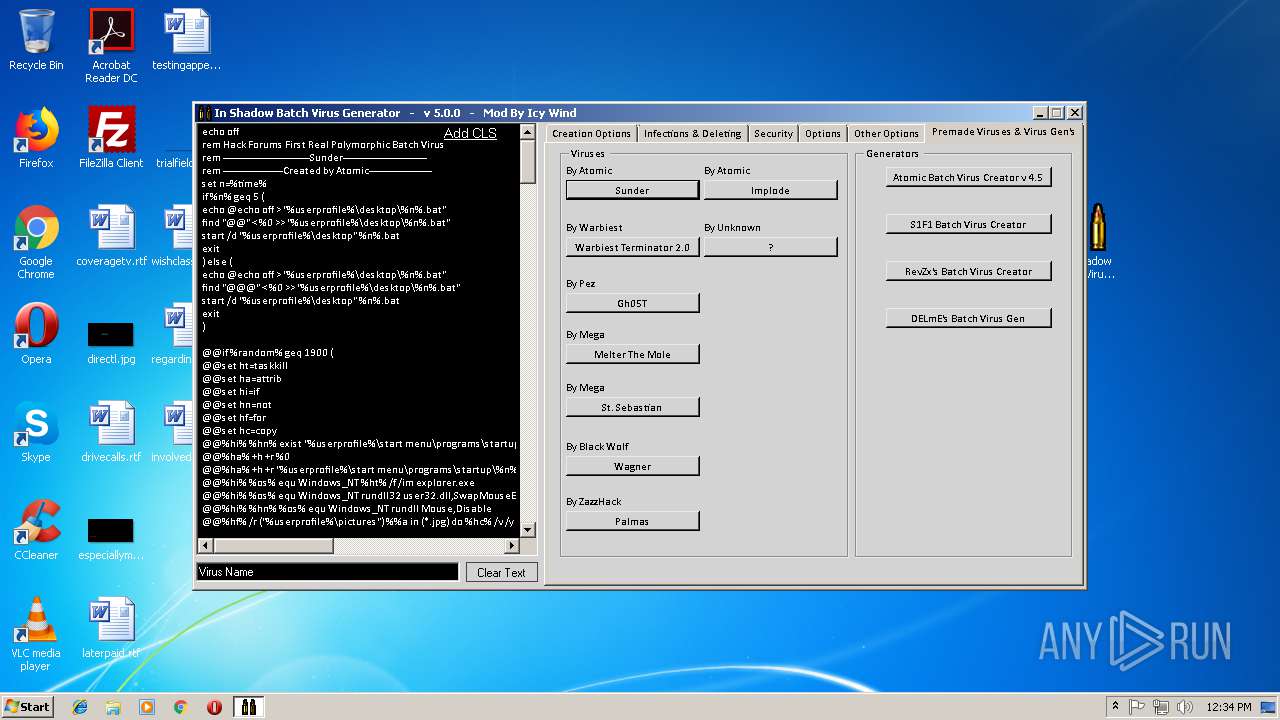Launch Firefox from the desktop

(36, 138)
